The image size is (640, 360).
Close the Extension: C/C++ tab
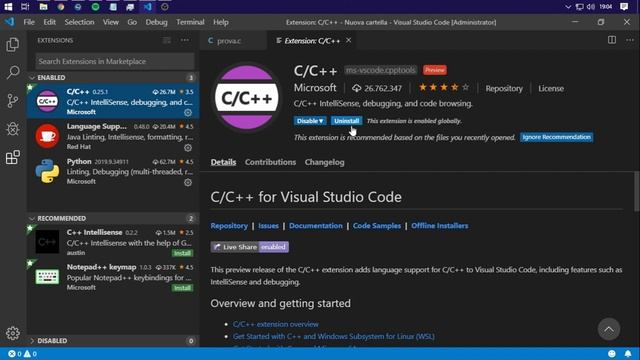[349, 40]
